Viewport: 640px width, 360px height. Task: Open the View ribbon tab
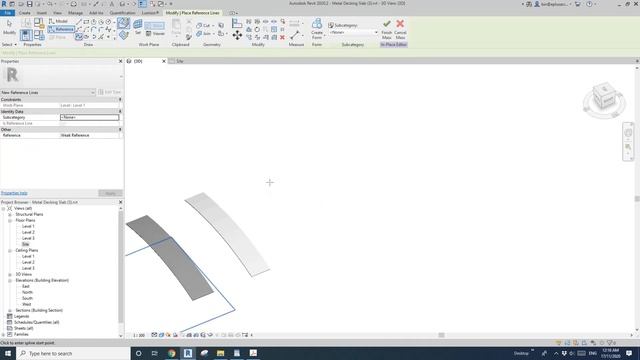pos(57,13)
